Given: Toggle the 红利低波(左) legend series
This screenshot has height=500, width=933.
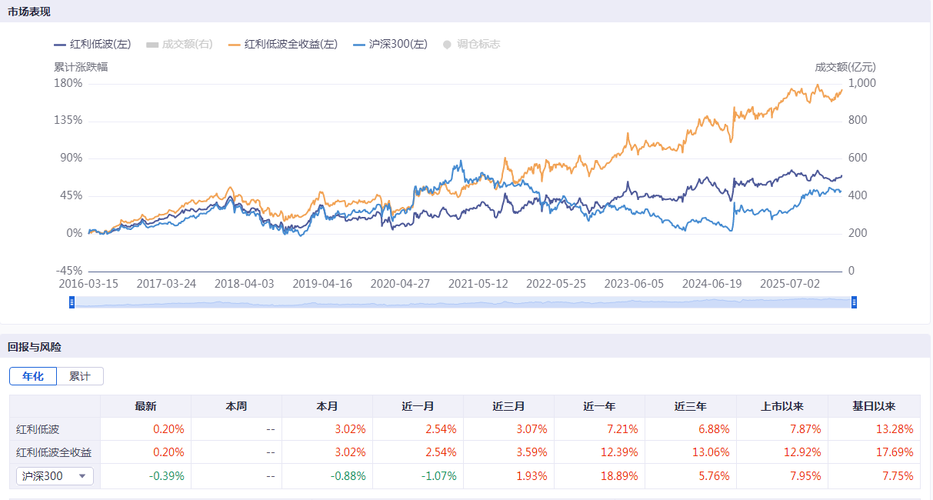Looking at the screenshot, I should (93, 44).
